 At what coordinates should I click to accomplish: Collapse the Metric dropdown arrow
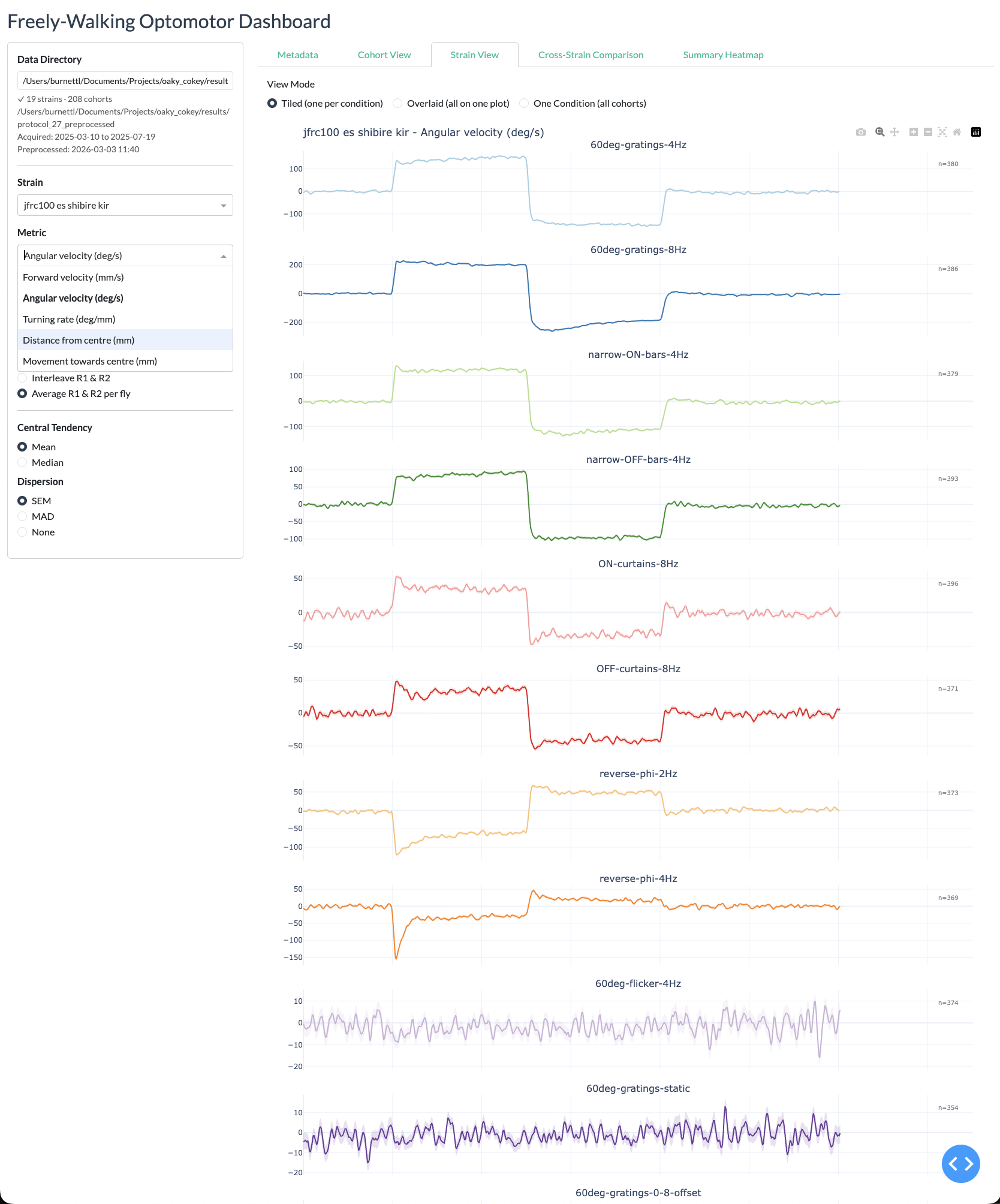224,256
